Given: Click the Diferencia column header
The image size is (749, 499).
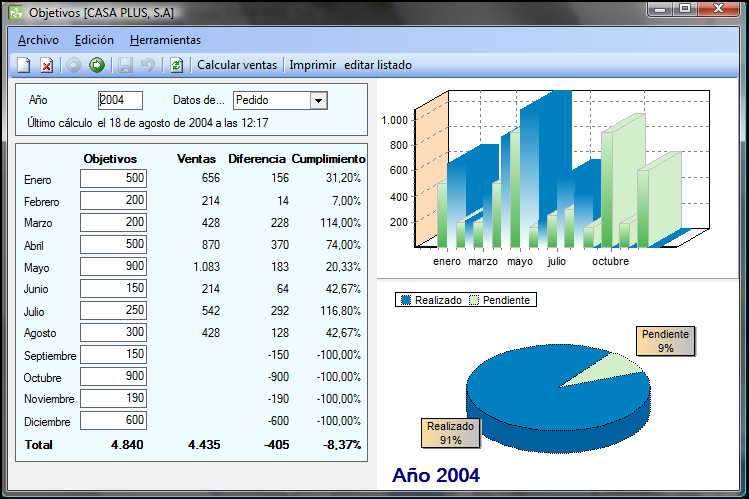Looking at the screenshot, I should pyautogui.click(x=257, y=159).
